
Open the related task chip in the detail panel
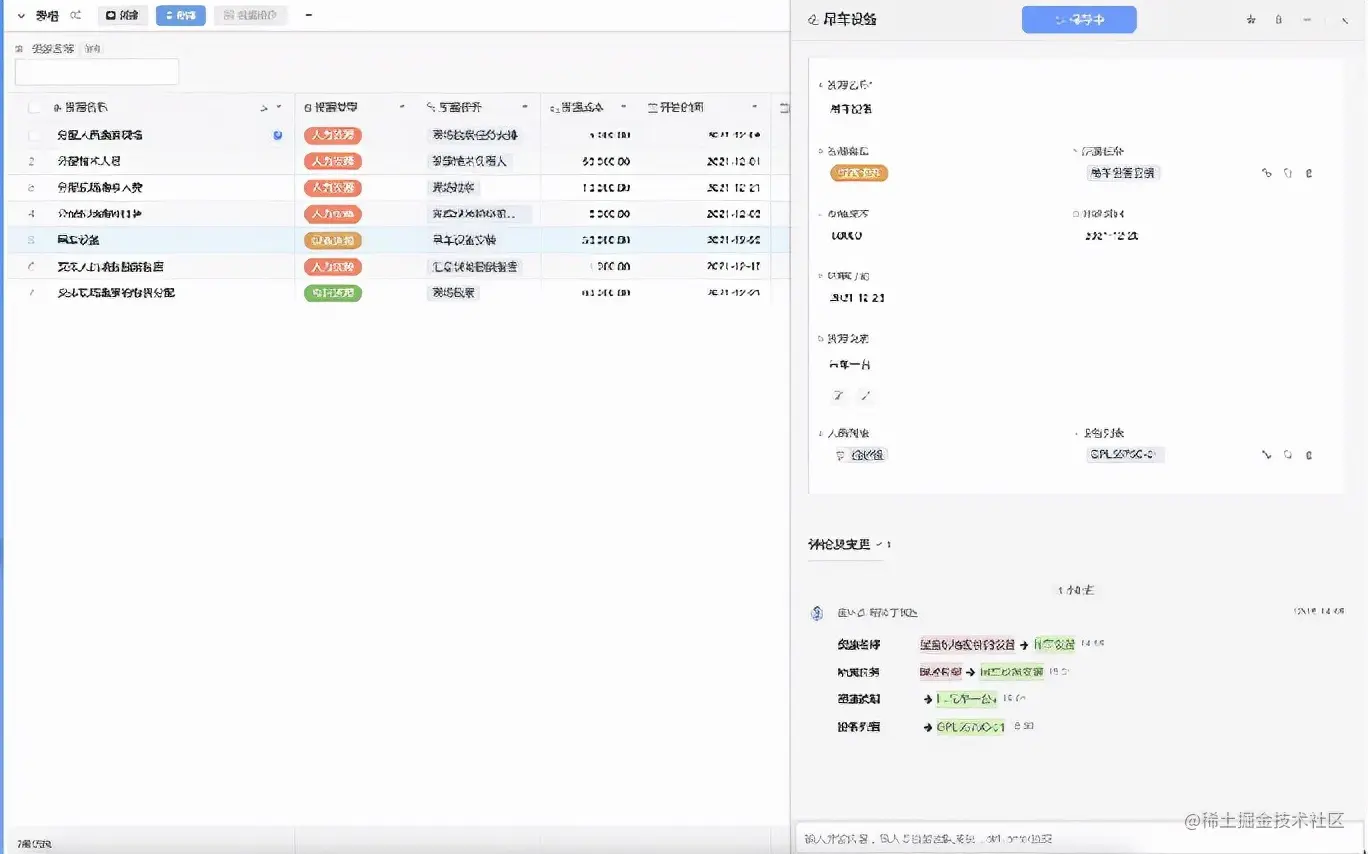tap(1124, 173)
